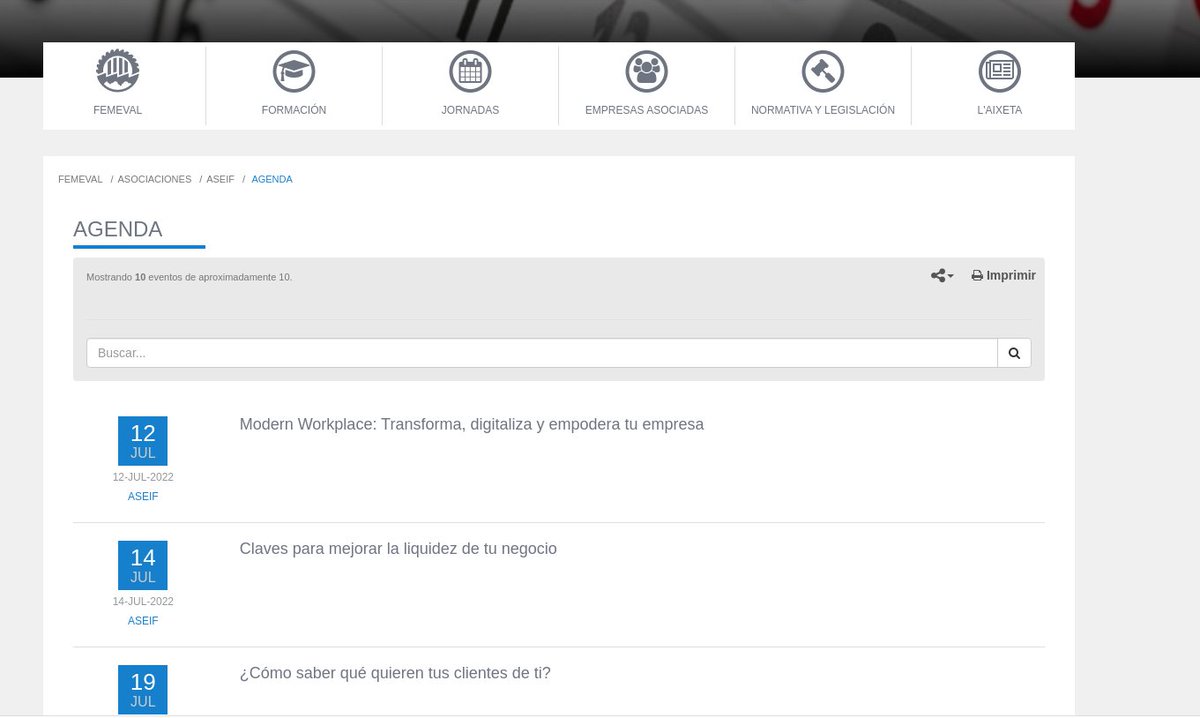Click inside the Buscar search field

tap(540, 352)
